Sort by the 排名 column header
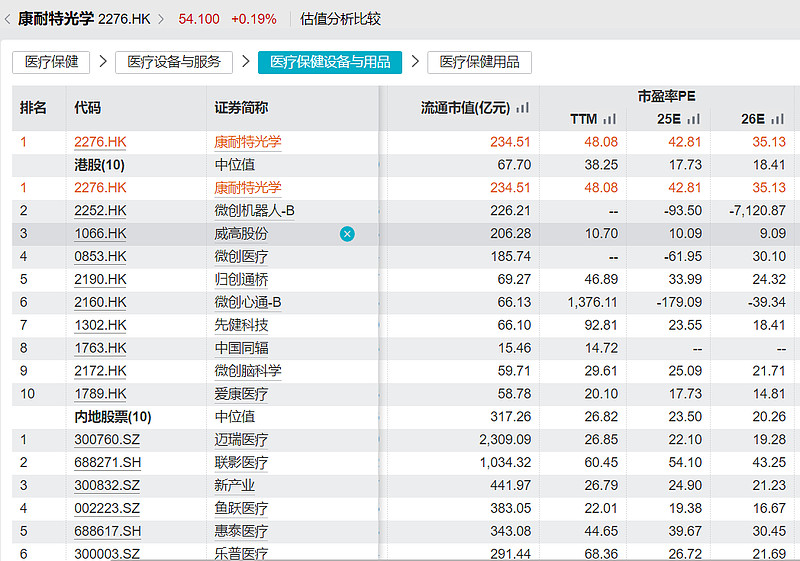This screenshot has width=800, height=561. click(33, 108)
